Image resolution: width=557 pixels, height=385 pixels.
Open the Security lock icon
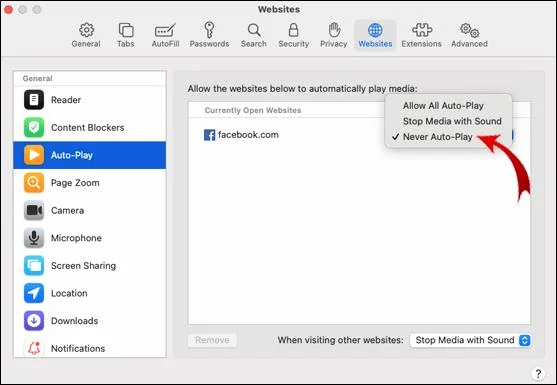pyautogui.click(x=293, y=30)
